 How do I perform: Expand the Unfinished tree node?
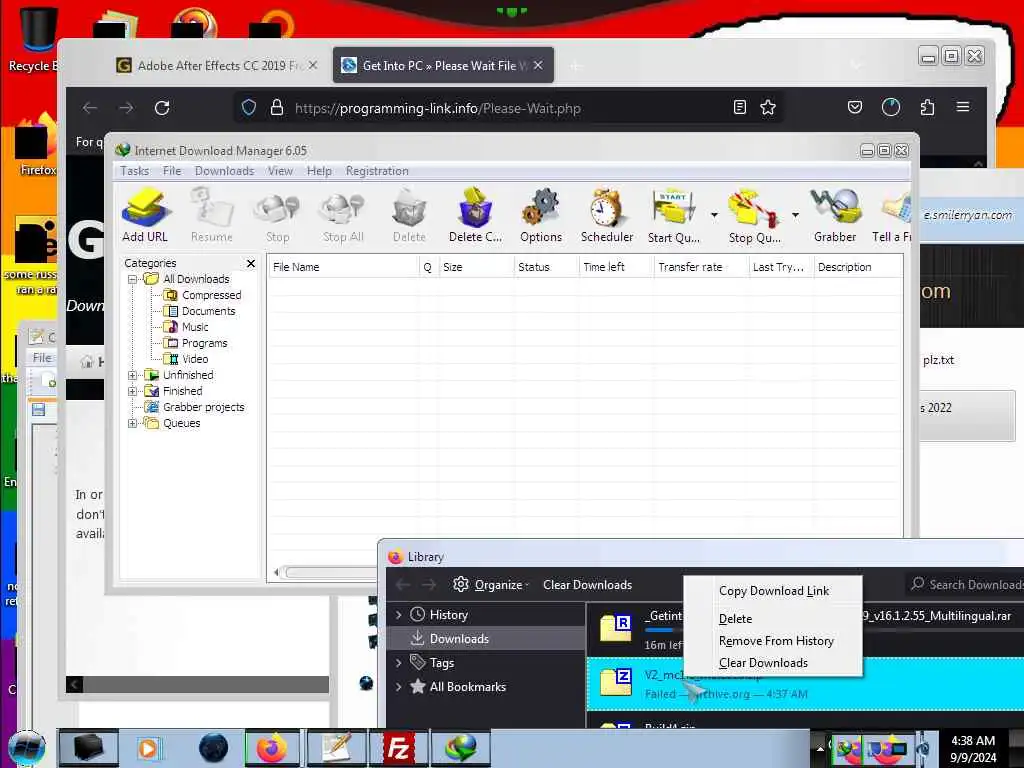(x=133, y=376)
